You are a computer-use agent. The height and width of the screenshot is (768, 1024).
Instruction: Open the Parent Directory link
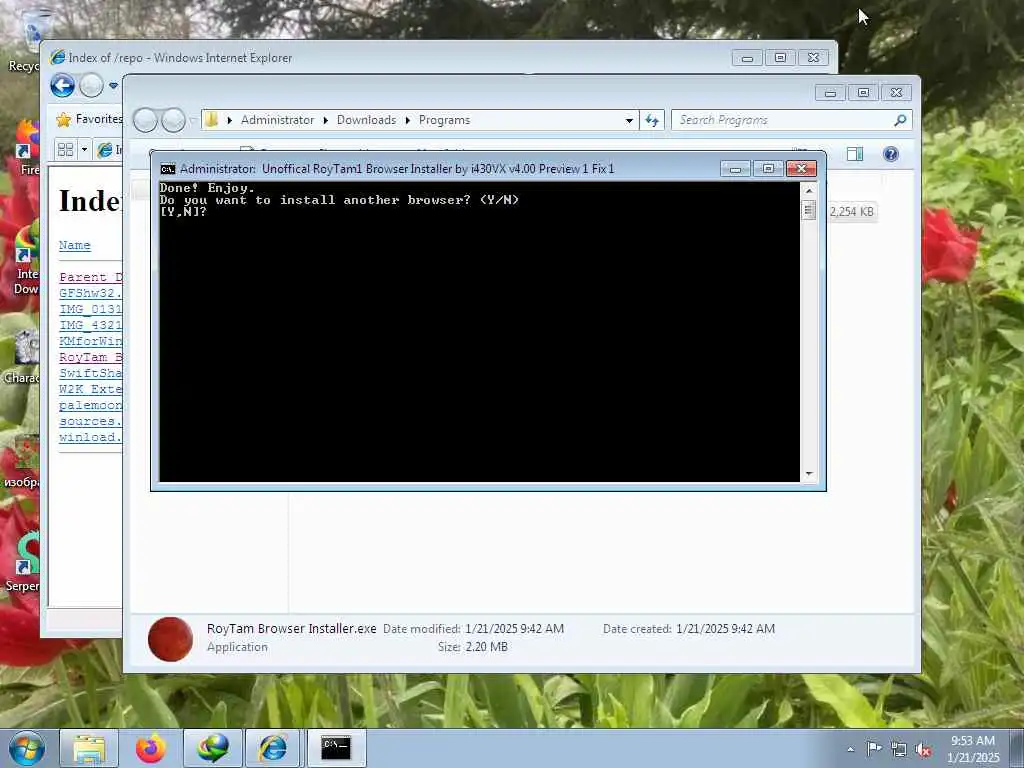point(90,277)
